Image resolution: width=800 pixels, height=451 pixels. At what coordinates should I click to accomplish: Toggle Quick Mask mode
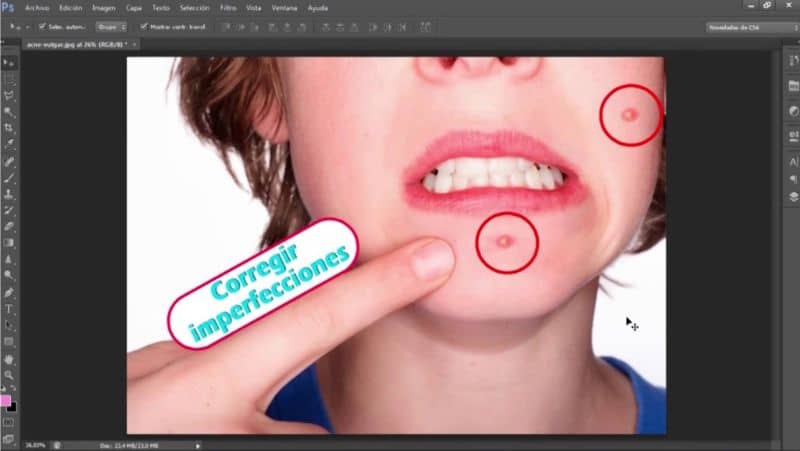(x=9, y=422)
